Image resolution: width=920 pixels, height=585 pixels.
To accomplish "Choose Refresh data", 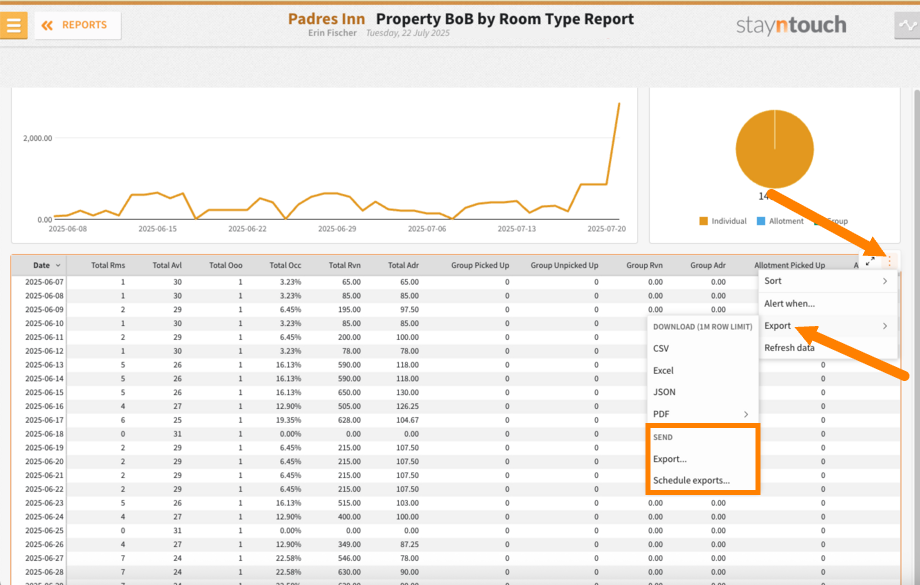I will tap(827, 348).
